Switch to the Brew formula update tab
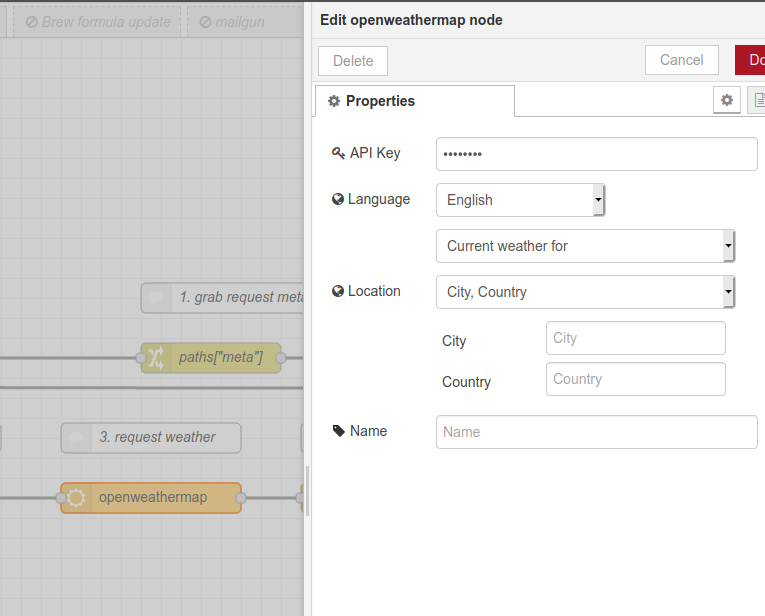Viewport: 765px width, 616px height. pyautogui.click(x=98, y=22)
